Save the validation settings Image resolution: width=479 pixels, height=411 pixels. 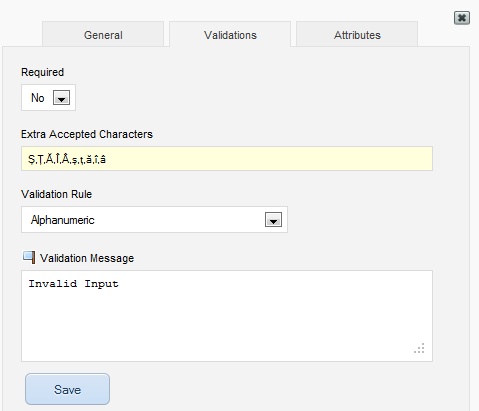pos(67,389)
